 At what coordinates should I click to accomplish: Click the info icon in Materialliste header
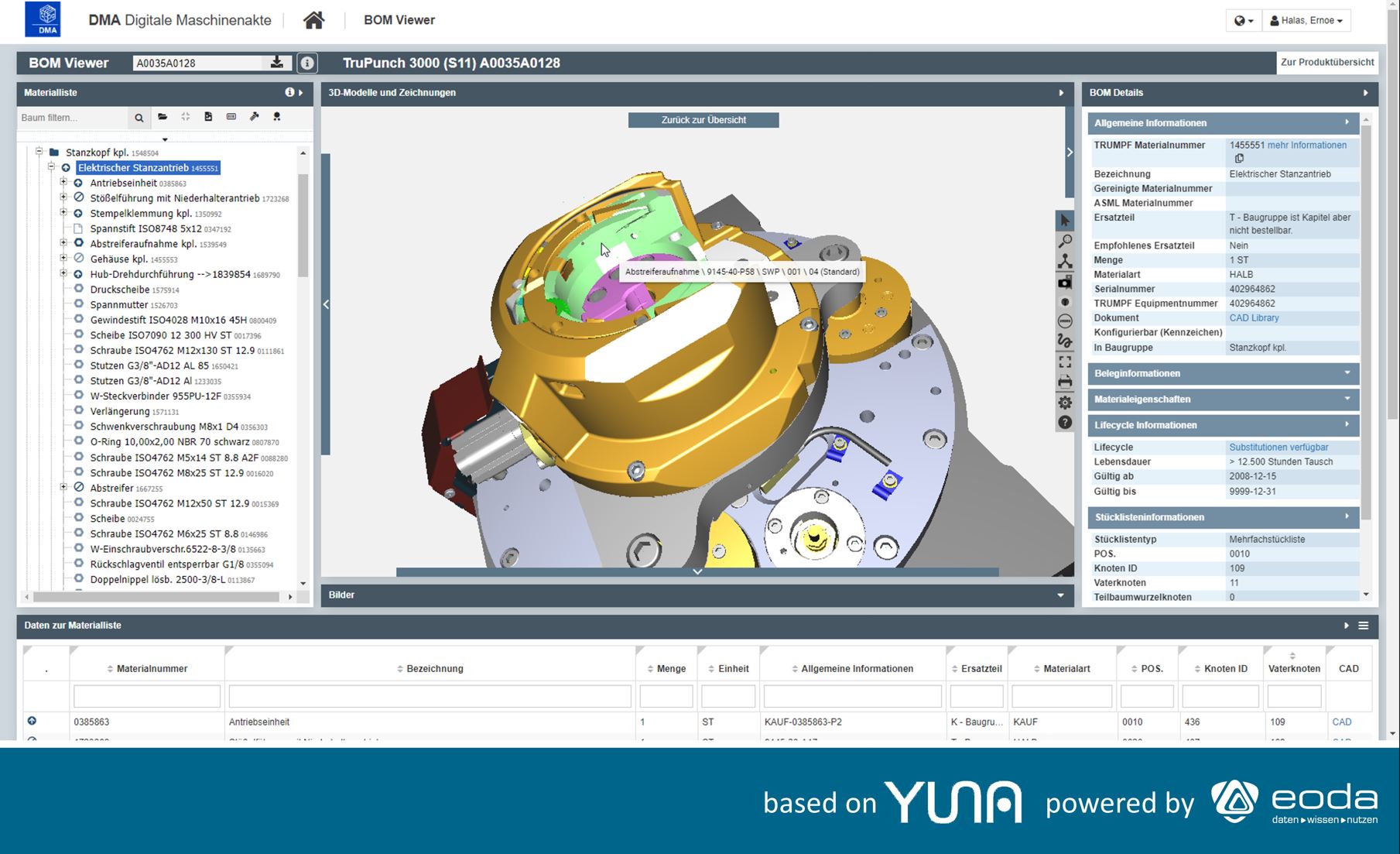289,92
